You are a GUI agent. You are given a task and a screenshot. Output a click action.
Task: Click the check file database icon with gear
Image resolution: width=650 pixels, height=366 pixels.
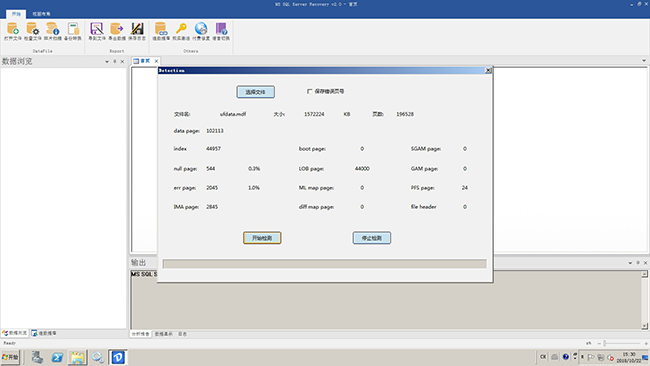[33, 29]
